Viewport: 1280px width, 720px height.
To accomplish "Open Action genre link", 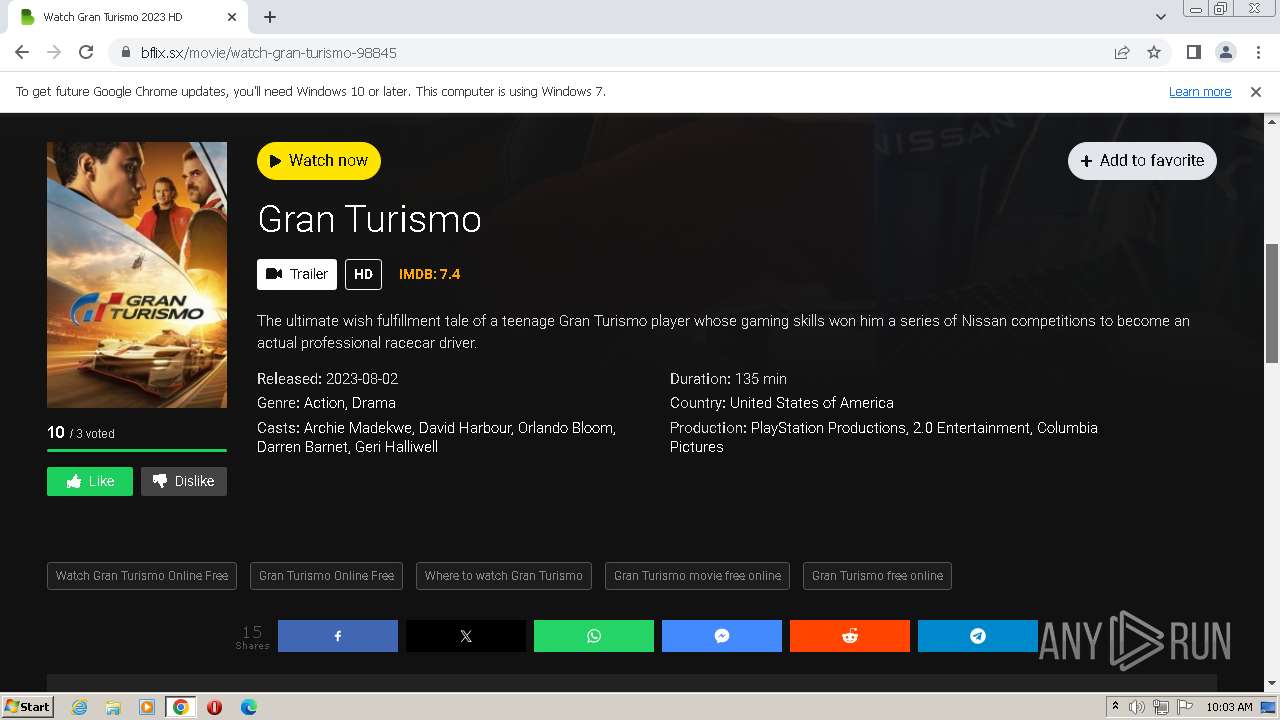I will [323, 403].
